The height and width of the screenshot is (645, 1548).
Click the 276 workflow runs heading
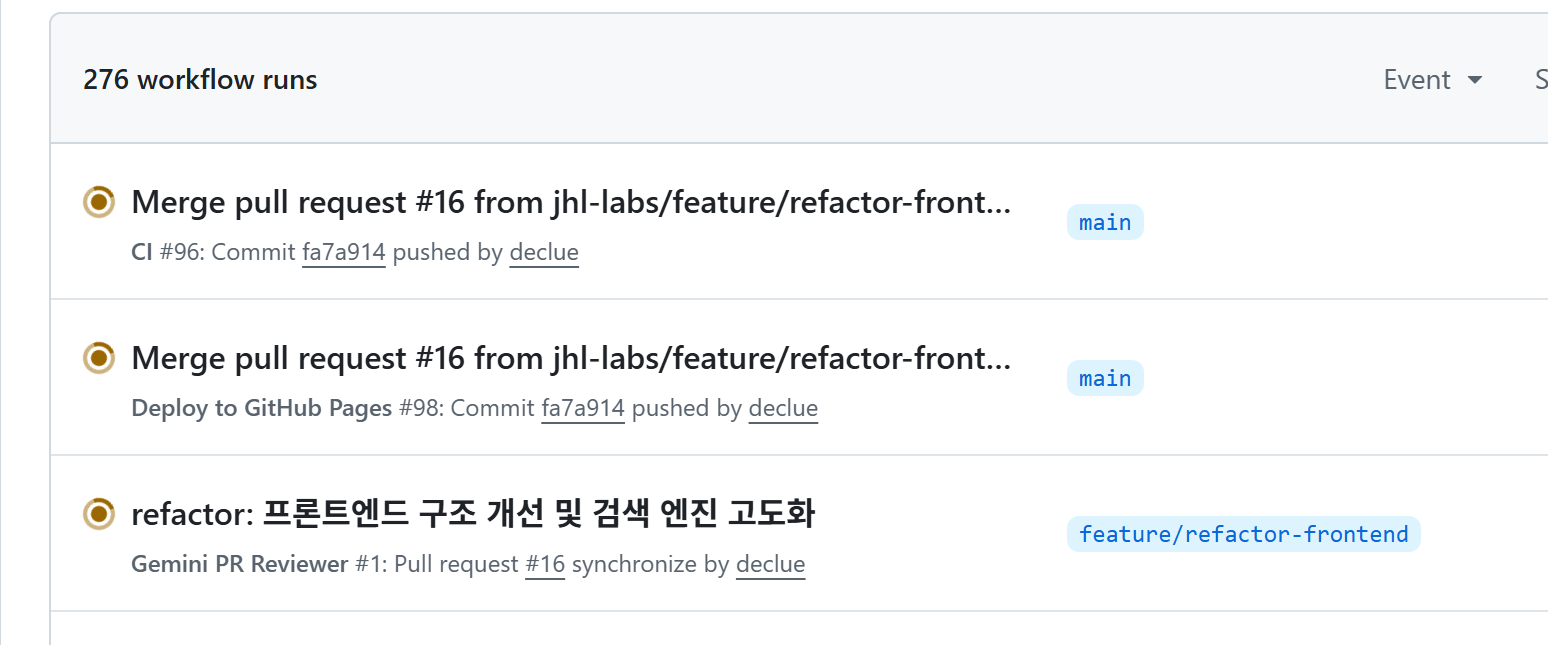tap(200, 80)
